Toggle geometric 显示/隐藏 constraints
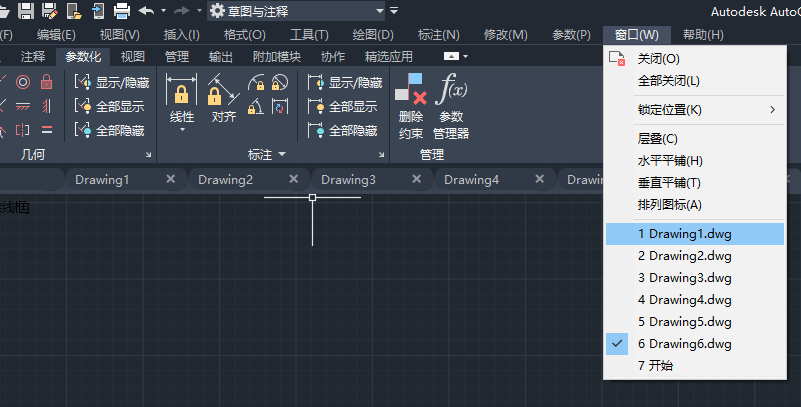The width and height of the screenshot is (801, 407). [111, 82]
